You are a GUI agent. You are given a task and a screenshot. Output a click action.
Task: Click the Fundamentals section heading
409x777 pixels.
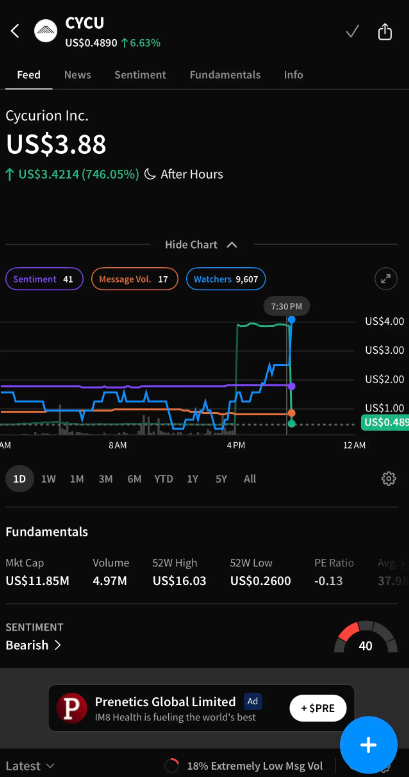tap(47, 532)
